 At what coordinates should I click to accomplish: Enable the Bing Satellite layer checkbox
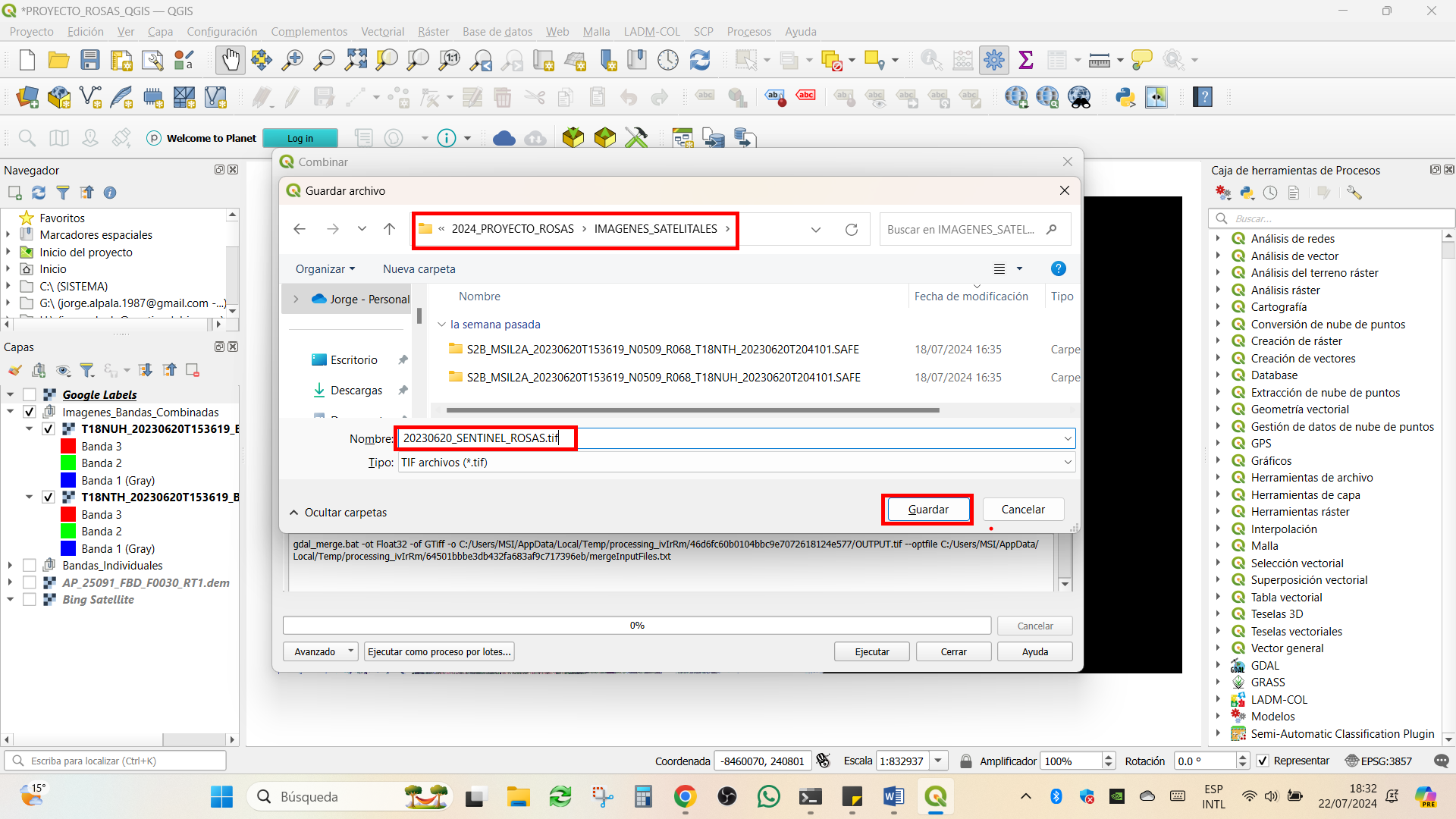30,600
